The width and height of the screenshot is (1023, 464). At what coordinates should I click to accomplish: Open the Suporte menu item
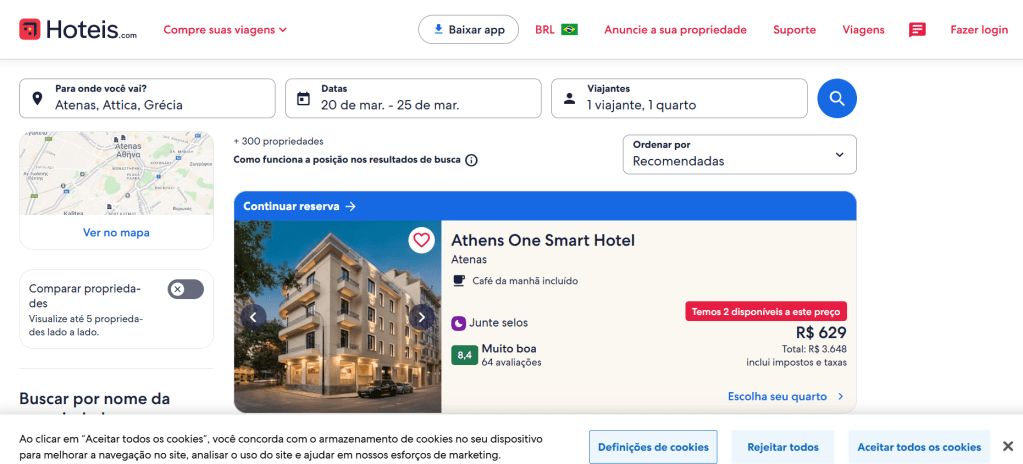click(x=794, y=30)
